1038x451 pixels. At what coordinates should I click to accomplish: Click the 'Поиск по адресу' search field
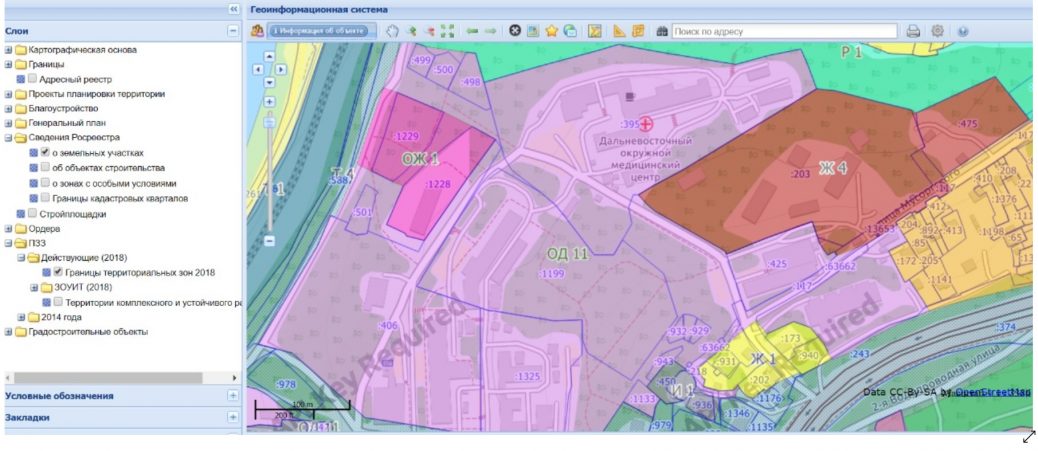point(784,31)
